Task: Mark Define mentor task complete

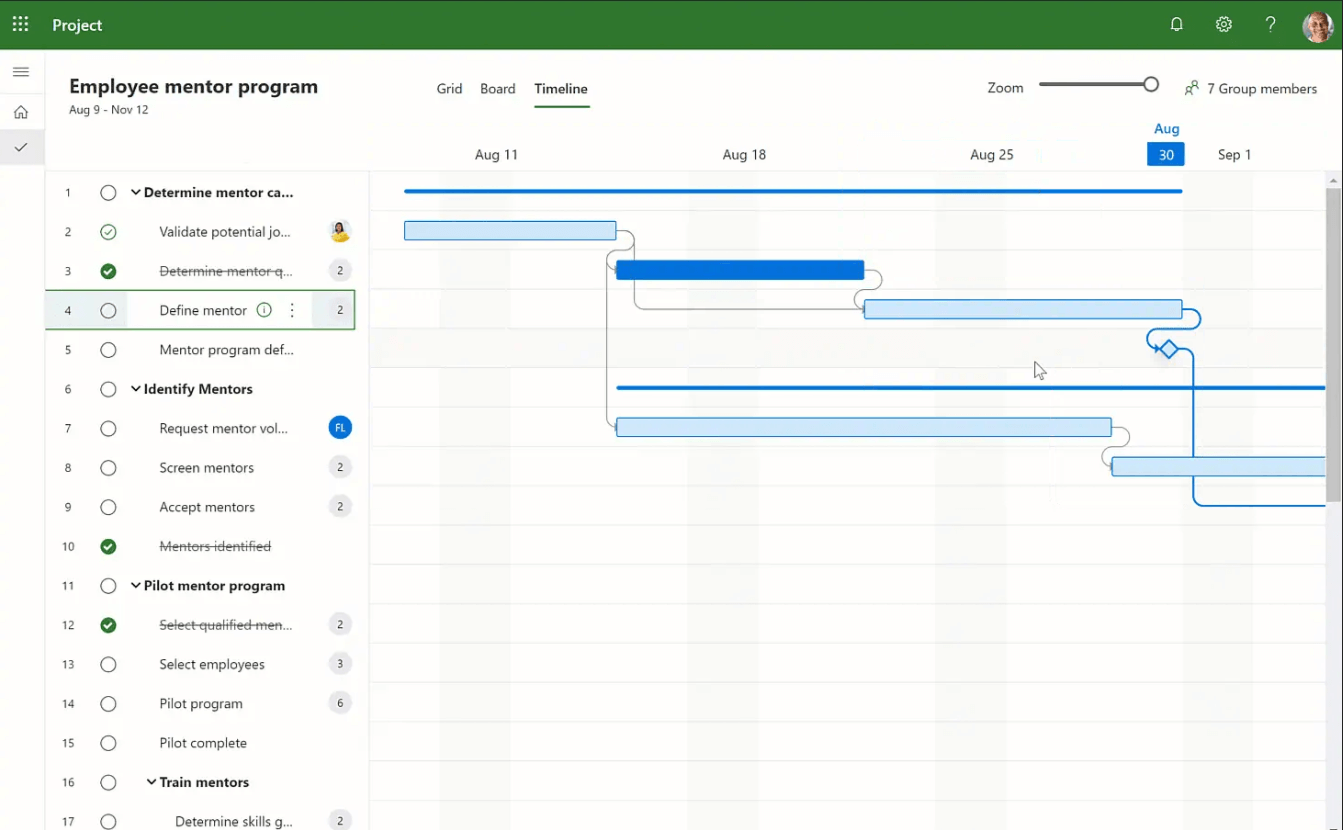Action: [108, 311]
